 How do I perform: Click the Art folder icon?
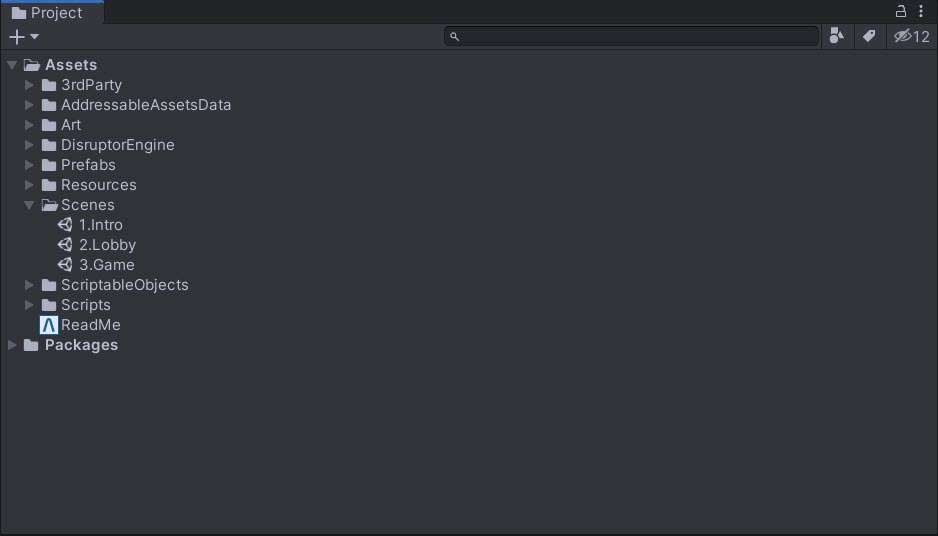coord(49,125)
